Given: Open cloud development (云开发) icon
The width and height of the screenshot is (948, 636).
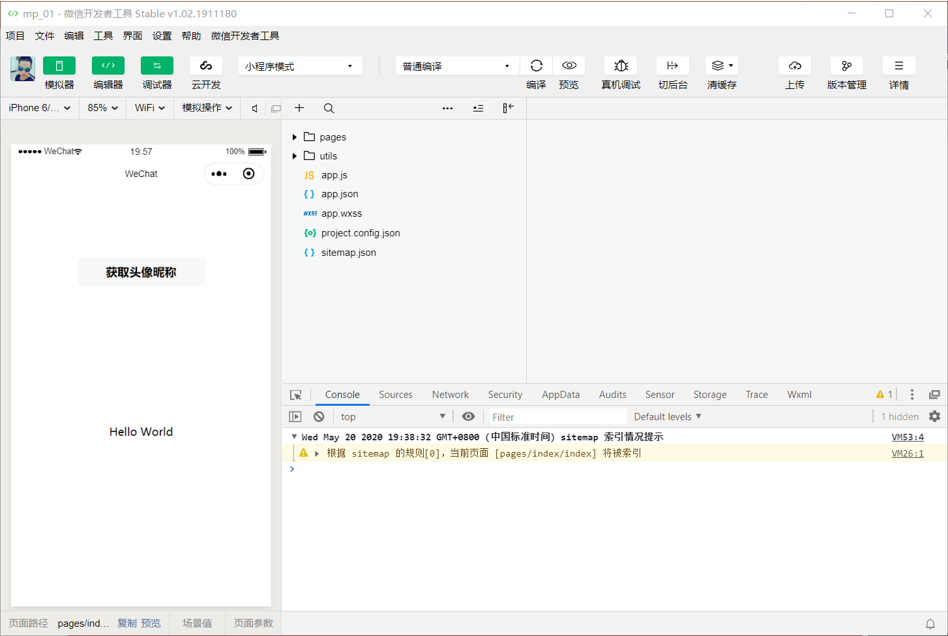Looking at the screenshot, I should tap(206, 65).
